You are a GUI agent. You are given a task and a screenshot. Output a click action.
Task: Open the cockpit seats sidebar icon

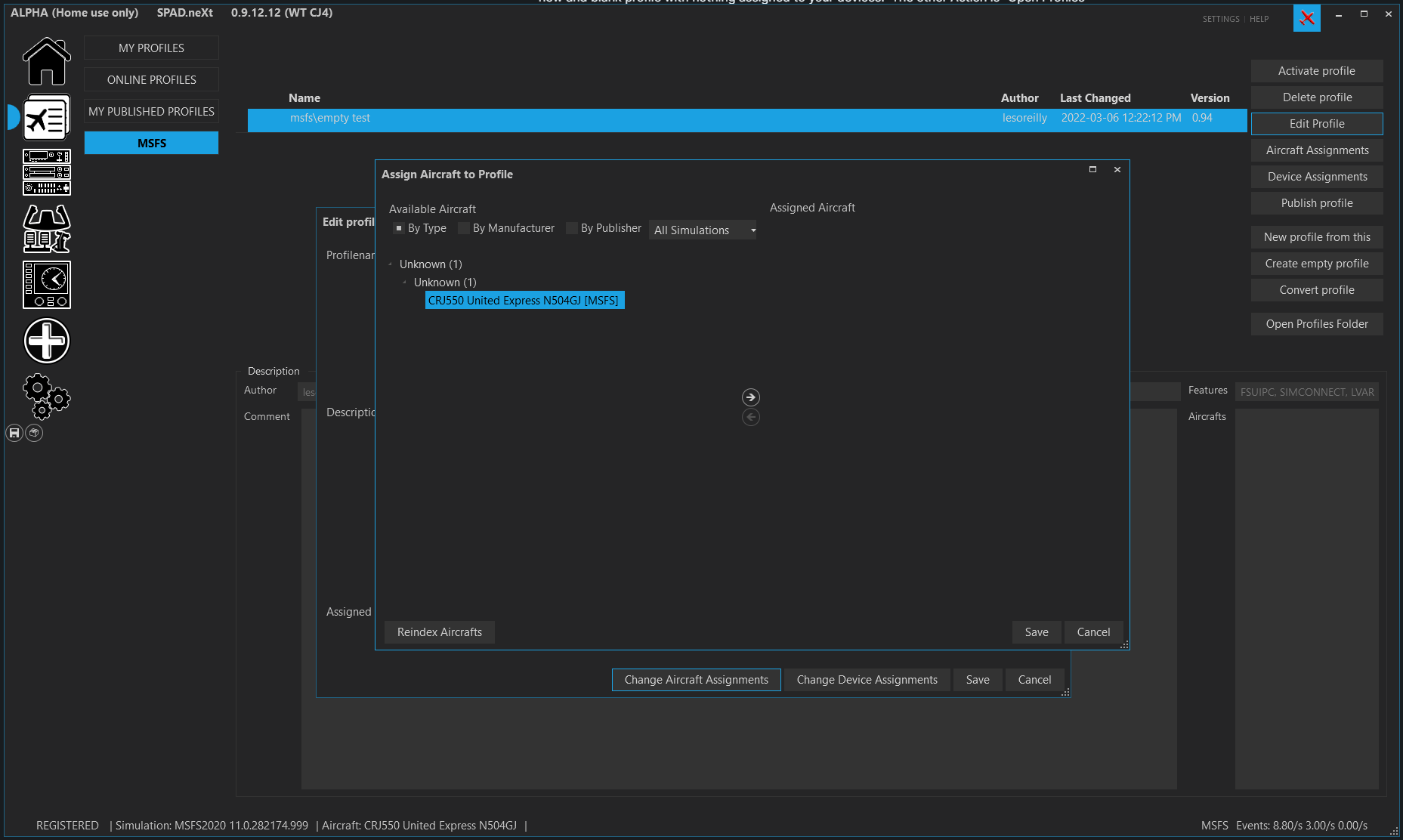47,228
